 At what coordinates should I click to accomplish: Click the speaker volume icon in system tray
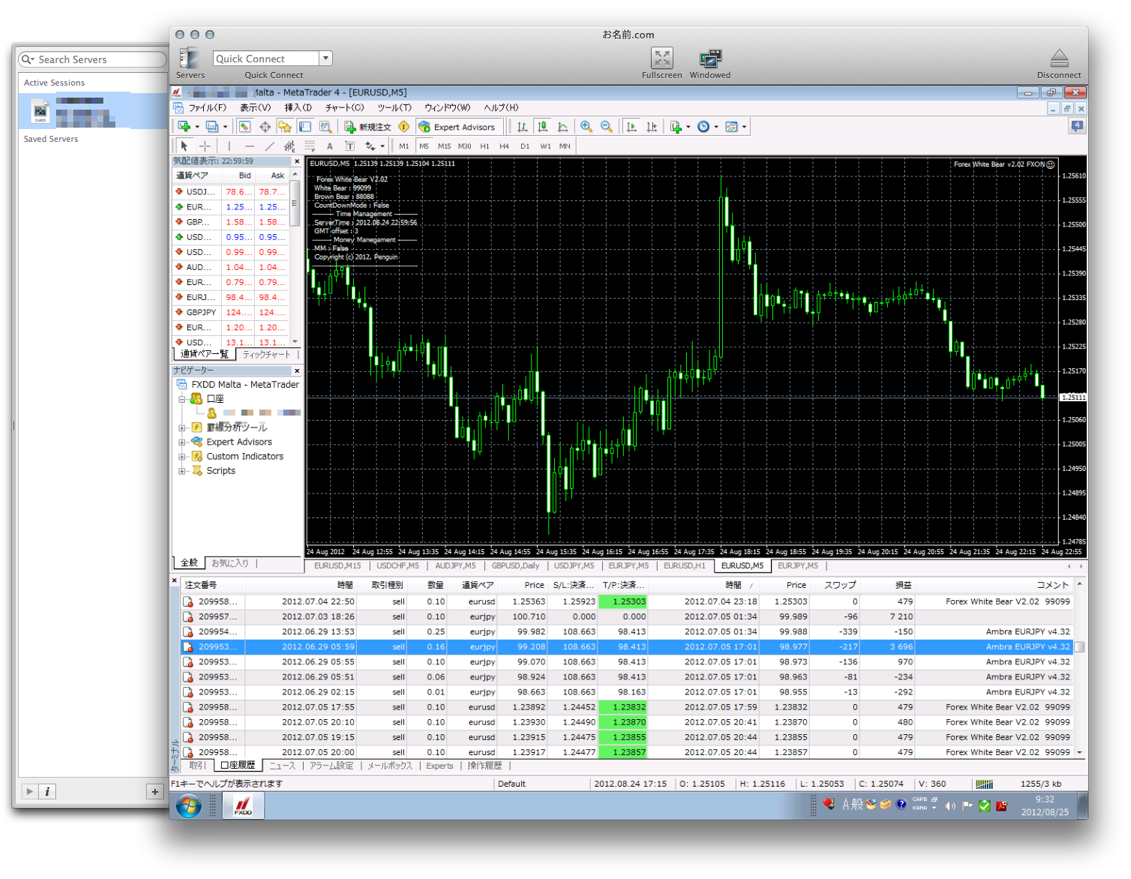(x=950, y=805)
